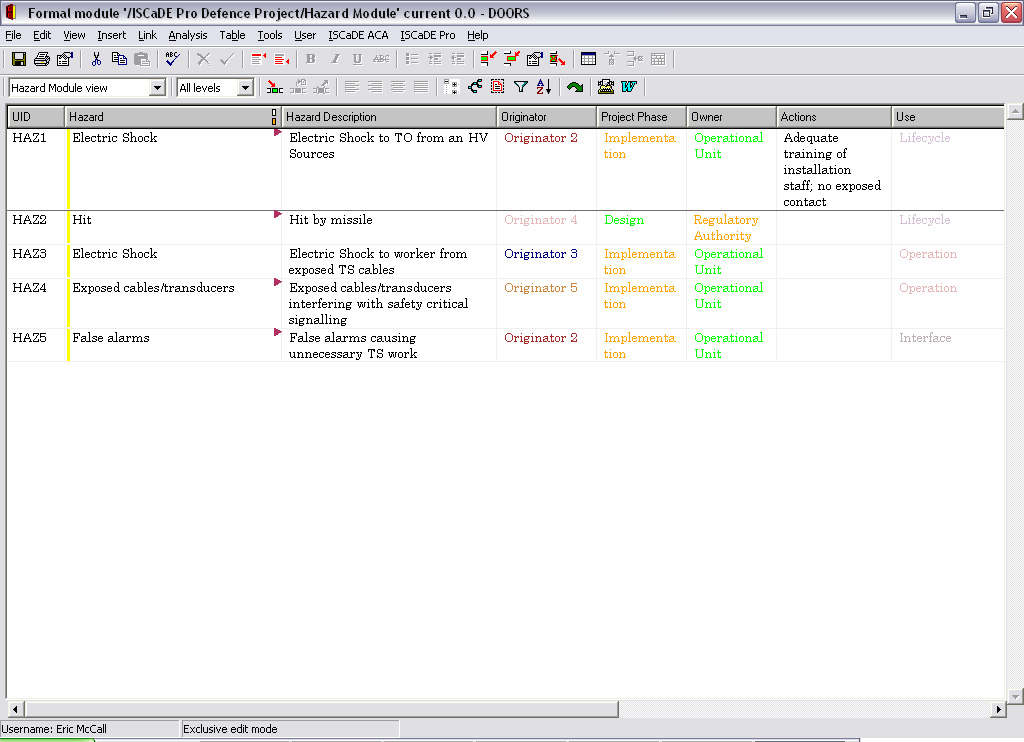The image size is (1024, 742).
Task: Open link arrow on False alarms row
Action: (278, 332)
